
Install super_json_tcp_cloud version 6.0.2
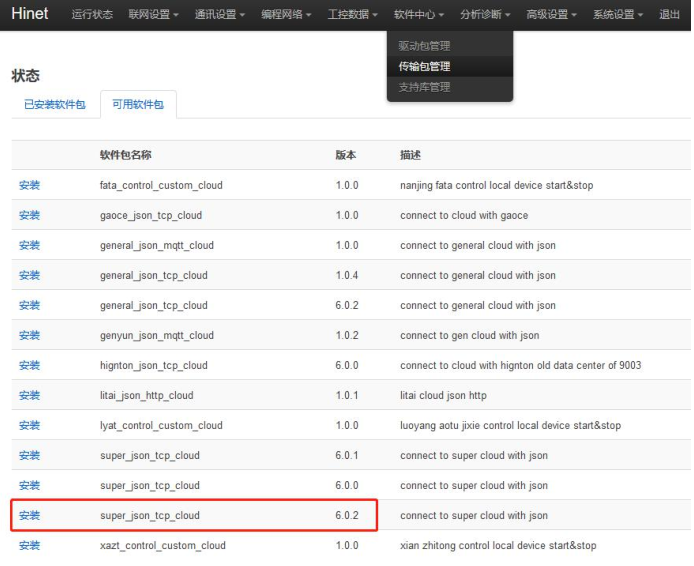tap(29, 515)
